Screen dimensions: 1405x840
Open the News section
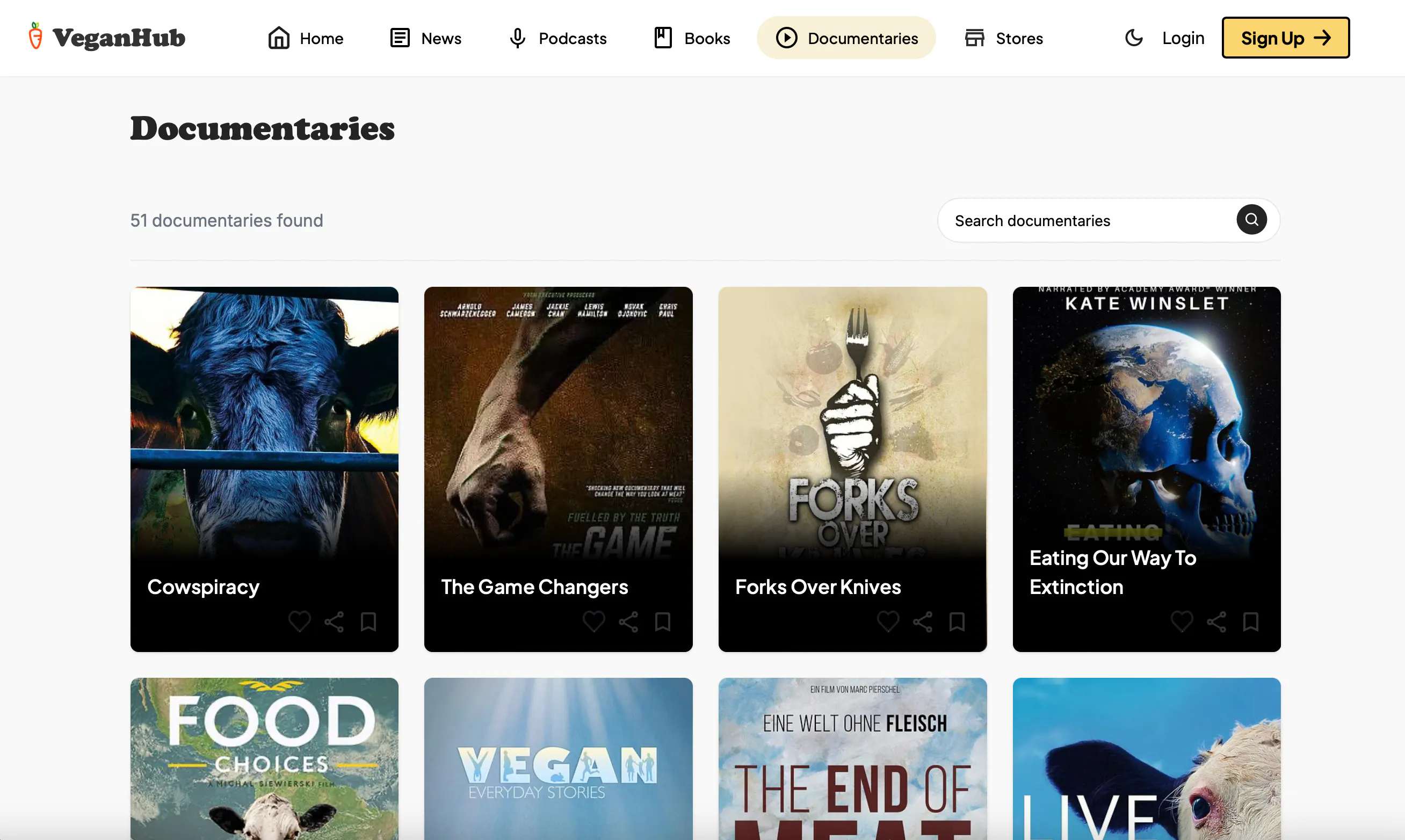[425, 38]
